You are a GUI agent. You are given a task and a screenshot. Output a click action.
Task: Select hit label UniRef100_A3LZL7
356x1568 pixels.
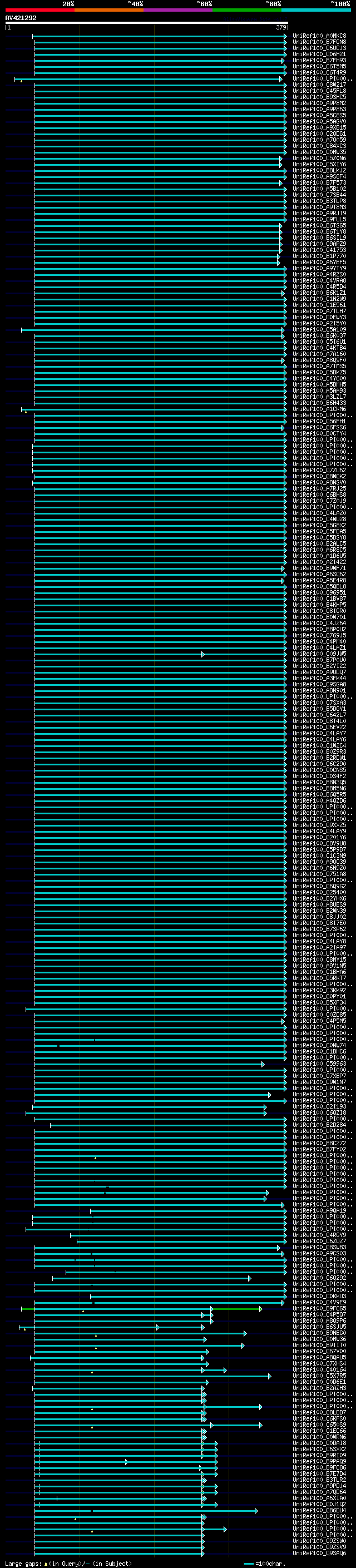pyautogui.click(x=319, y=397)
